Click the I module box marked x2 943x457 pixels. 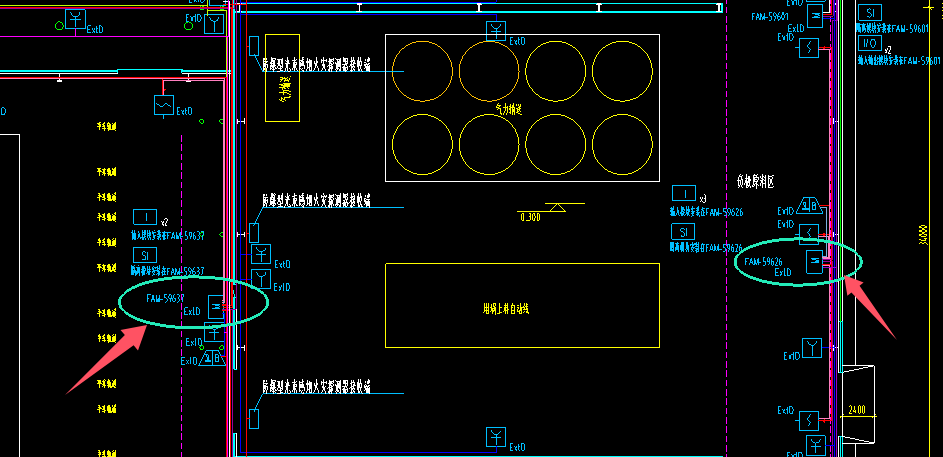144,217
